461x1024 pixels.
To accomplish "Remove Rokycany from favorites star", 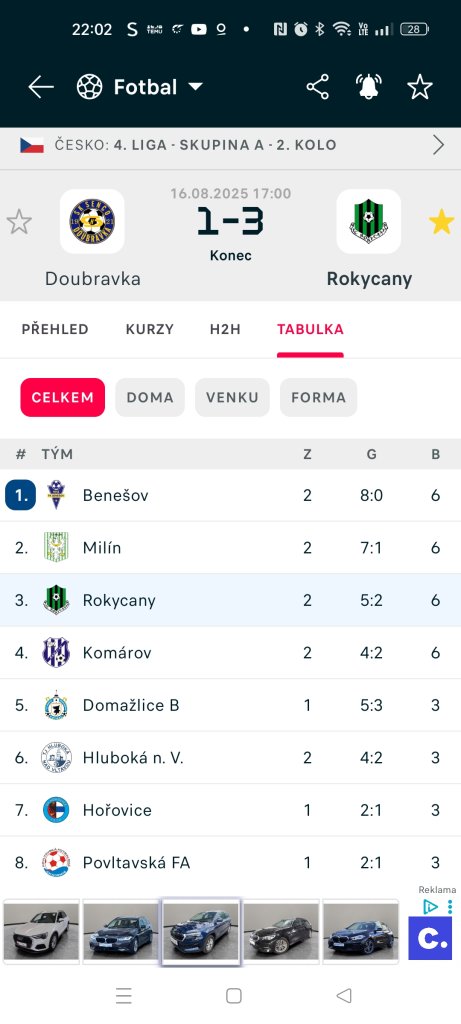I will (x=441, y=222).
